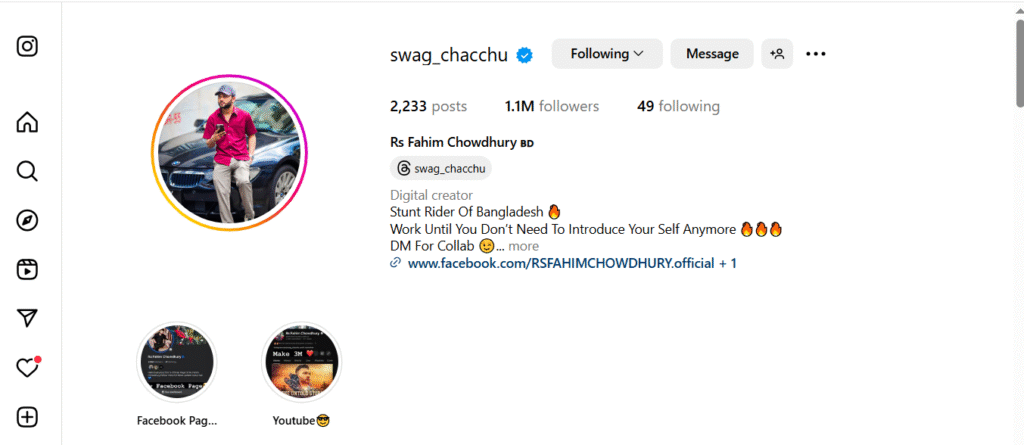This screenshot has height=445, width=1024.
Task: Expand the Following dropdown button
Action: coord(607,54)
